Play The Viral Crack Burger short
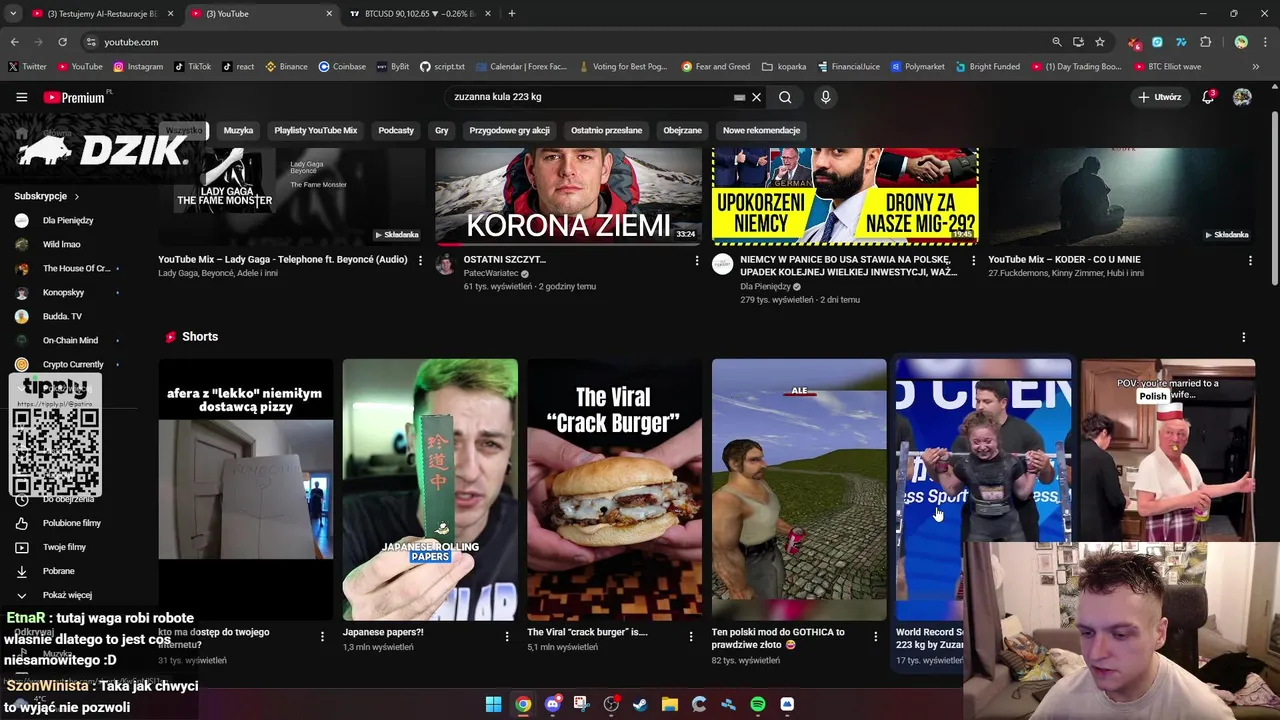Screen dimensions: 1280x720 (x=614, y=490)
